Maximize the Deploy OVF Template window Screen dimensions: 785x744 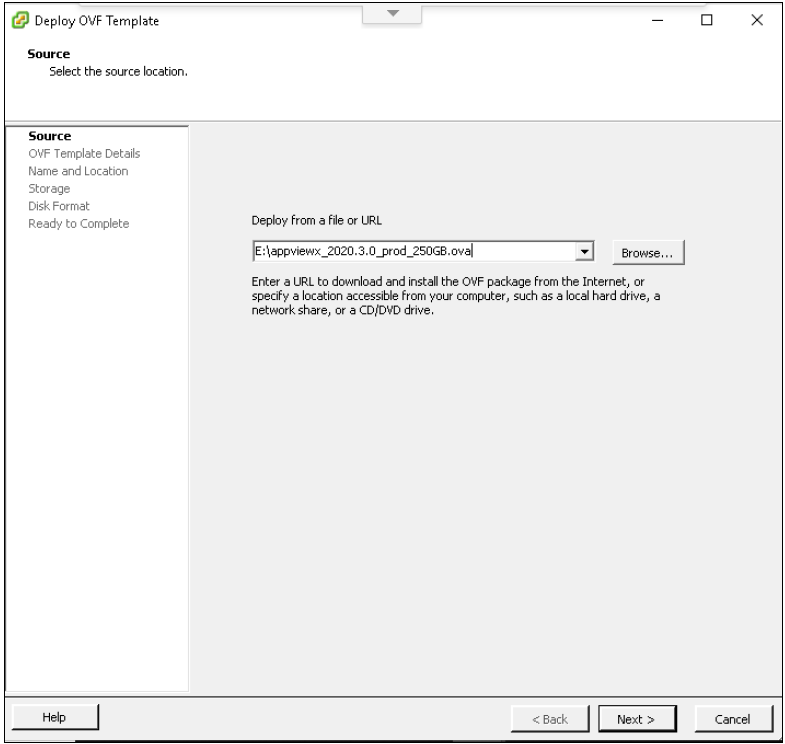click(706, 20)
